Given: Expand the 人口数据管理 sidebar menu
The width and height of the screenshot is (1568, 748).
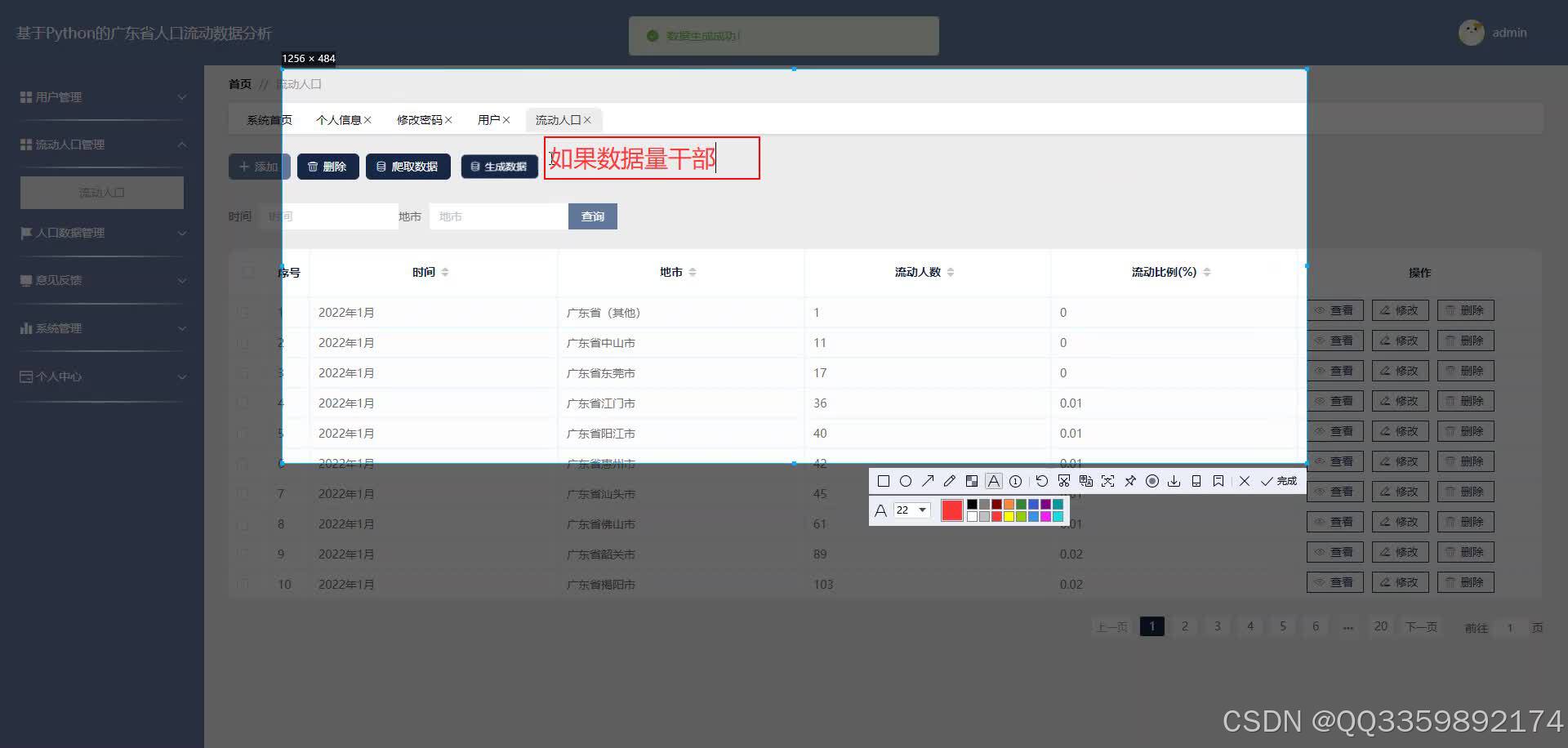Looking at the screenshot, I should pyautogui.click(x=102, y=233).
